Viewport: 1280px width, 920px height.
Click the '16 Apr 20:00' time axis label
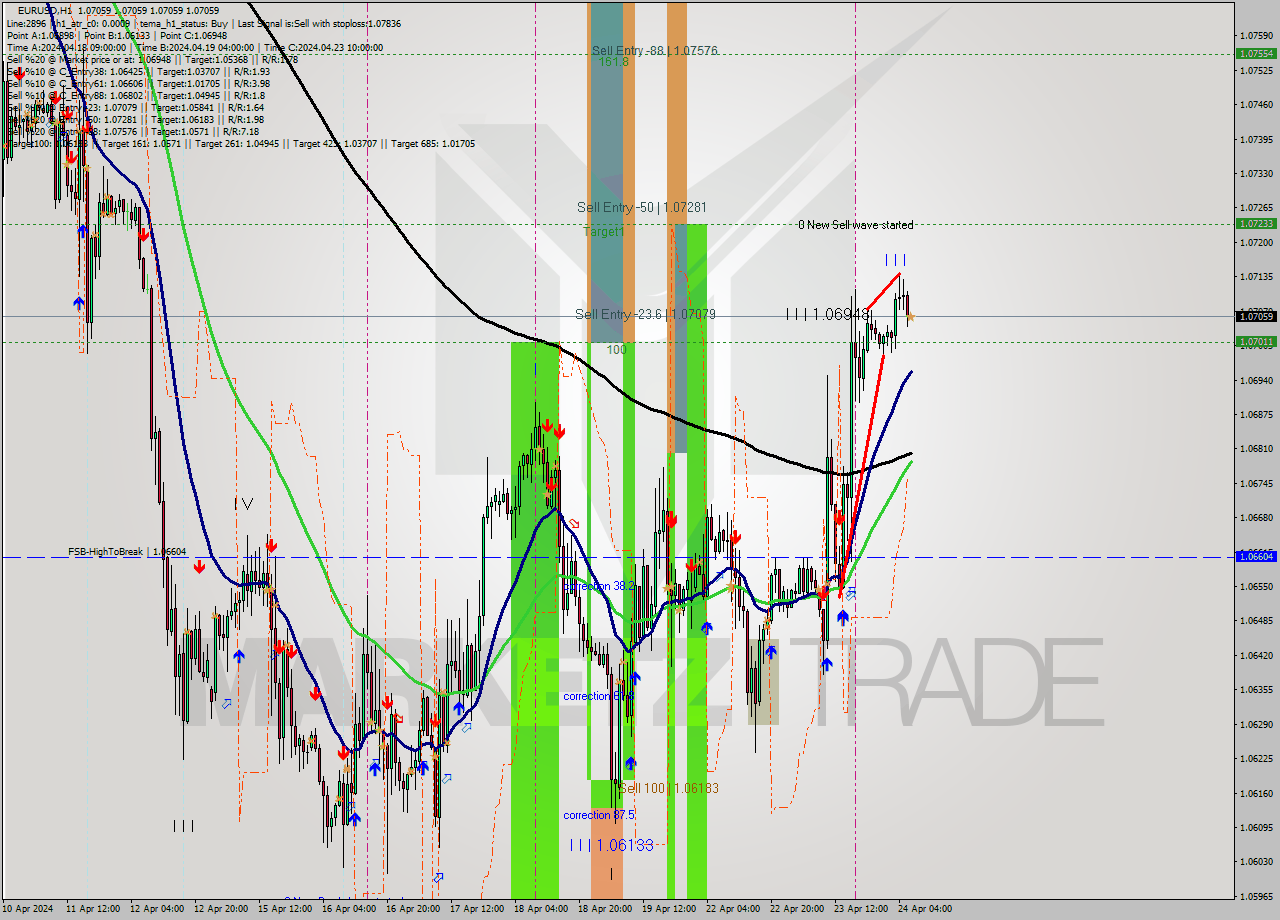pos(412,909)
